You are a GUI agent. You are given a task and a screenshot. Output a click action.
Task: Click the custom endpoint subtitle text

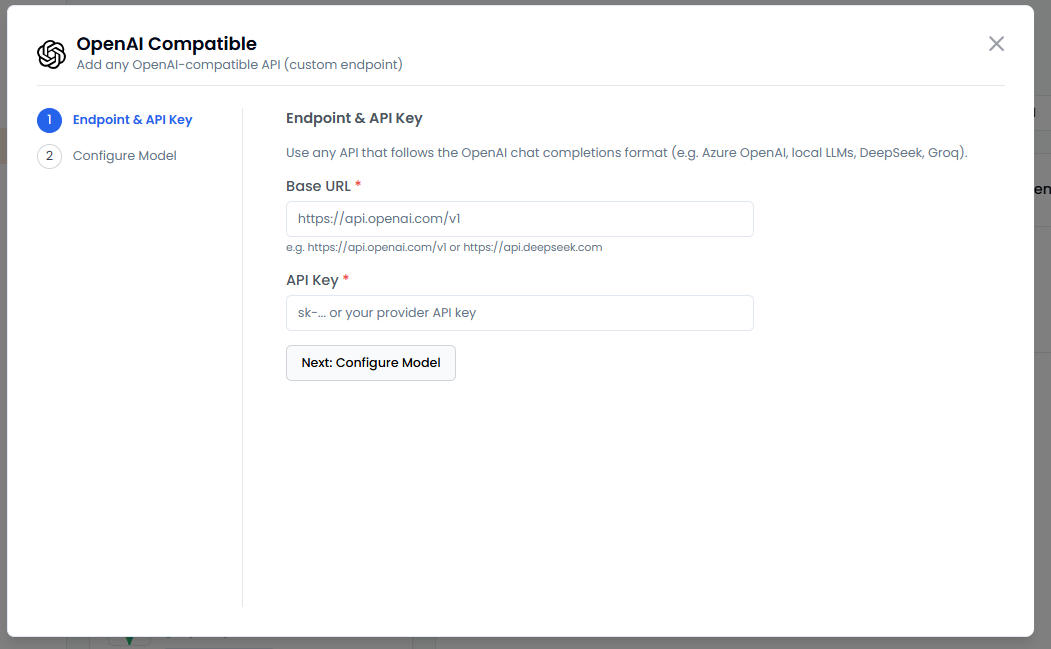(x=239, y=65)
